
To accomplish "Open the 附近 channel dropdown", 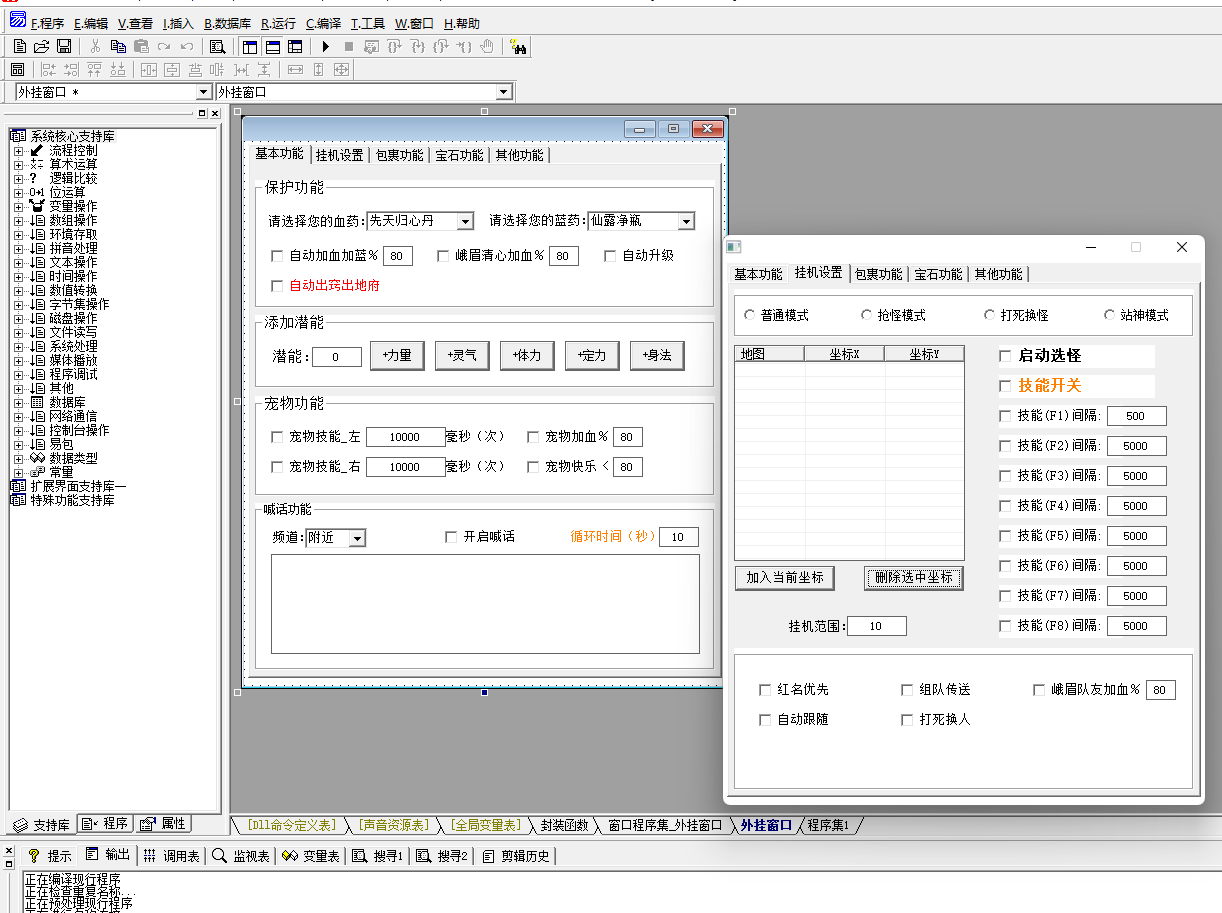I will pyautogui.click(x=357, y=538).
